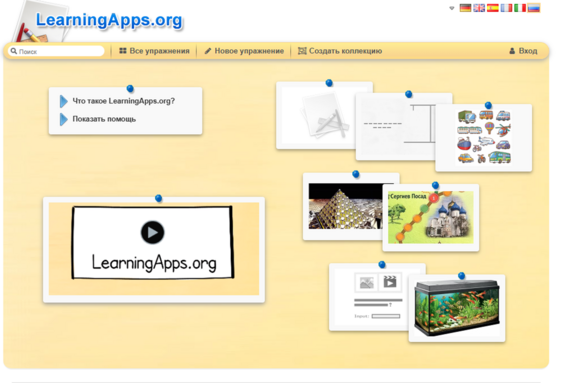Open Все упражнения menu item
Image resolution: width=568 pixels, height=383 pixels.
[x=154, y=51]
